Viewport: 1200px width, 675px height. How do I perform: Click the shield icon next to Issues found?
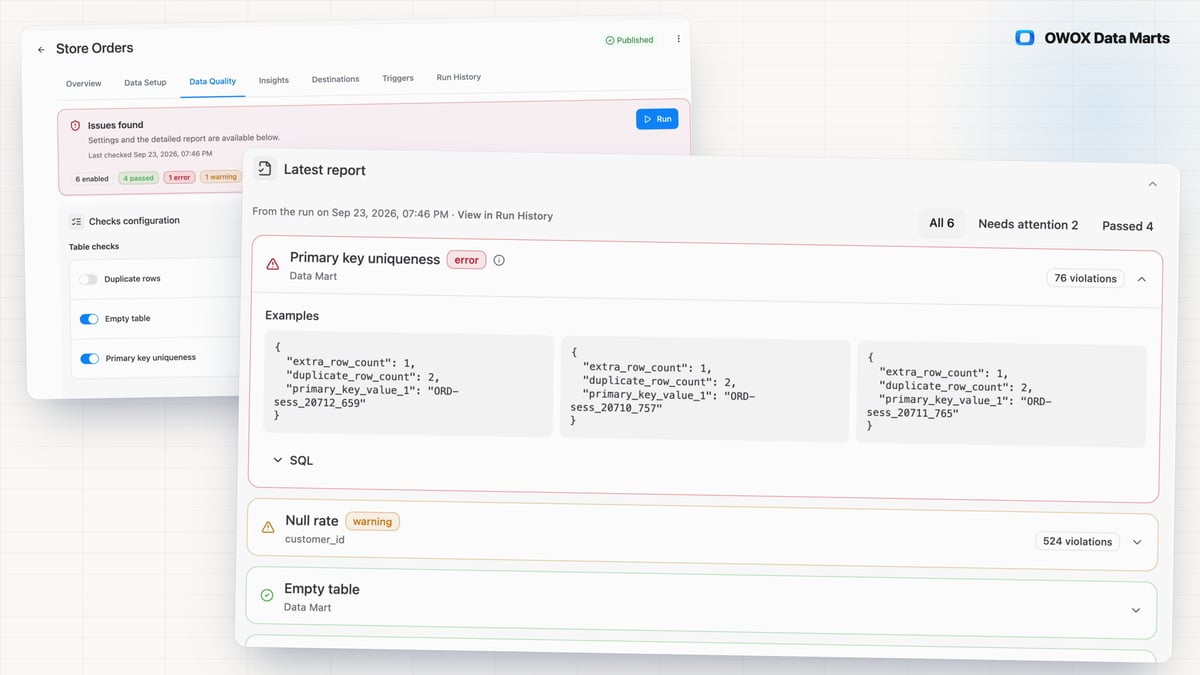coord(75,126)
